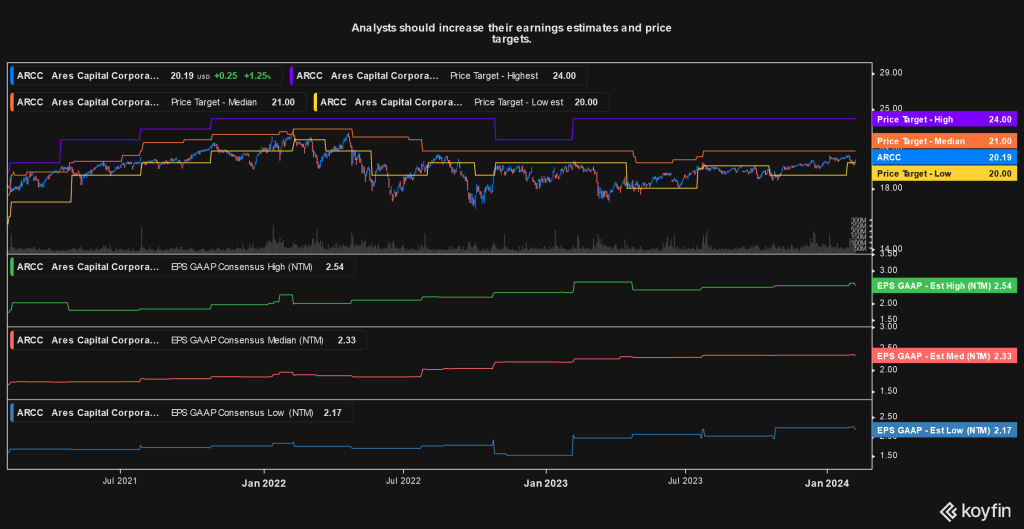Click the Koyfin logo icon
Image resolution: width=1024 pixels, height=529 pixels.
click(x=947, y=512)
